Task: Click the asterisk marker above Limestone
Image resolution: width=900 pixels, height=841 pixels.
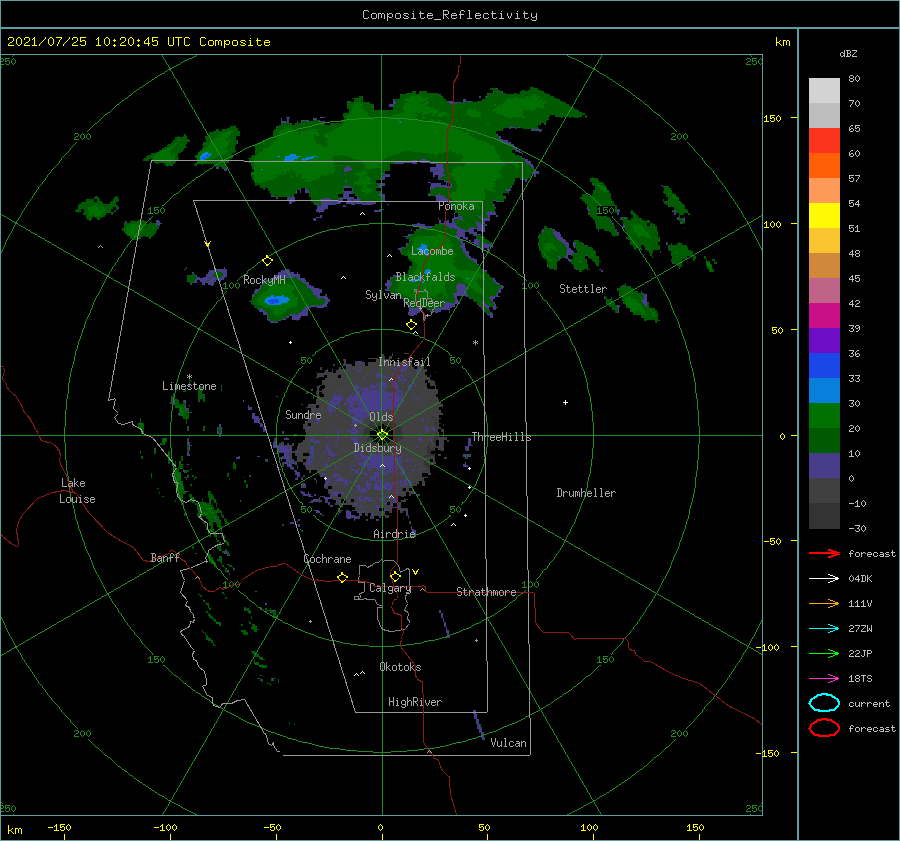Action: [x=189, y=377]
